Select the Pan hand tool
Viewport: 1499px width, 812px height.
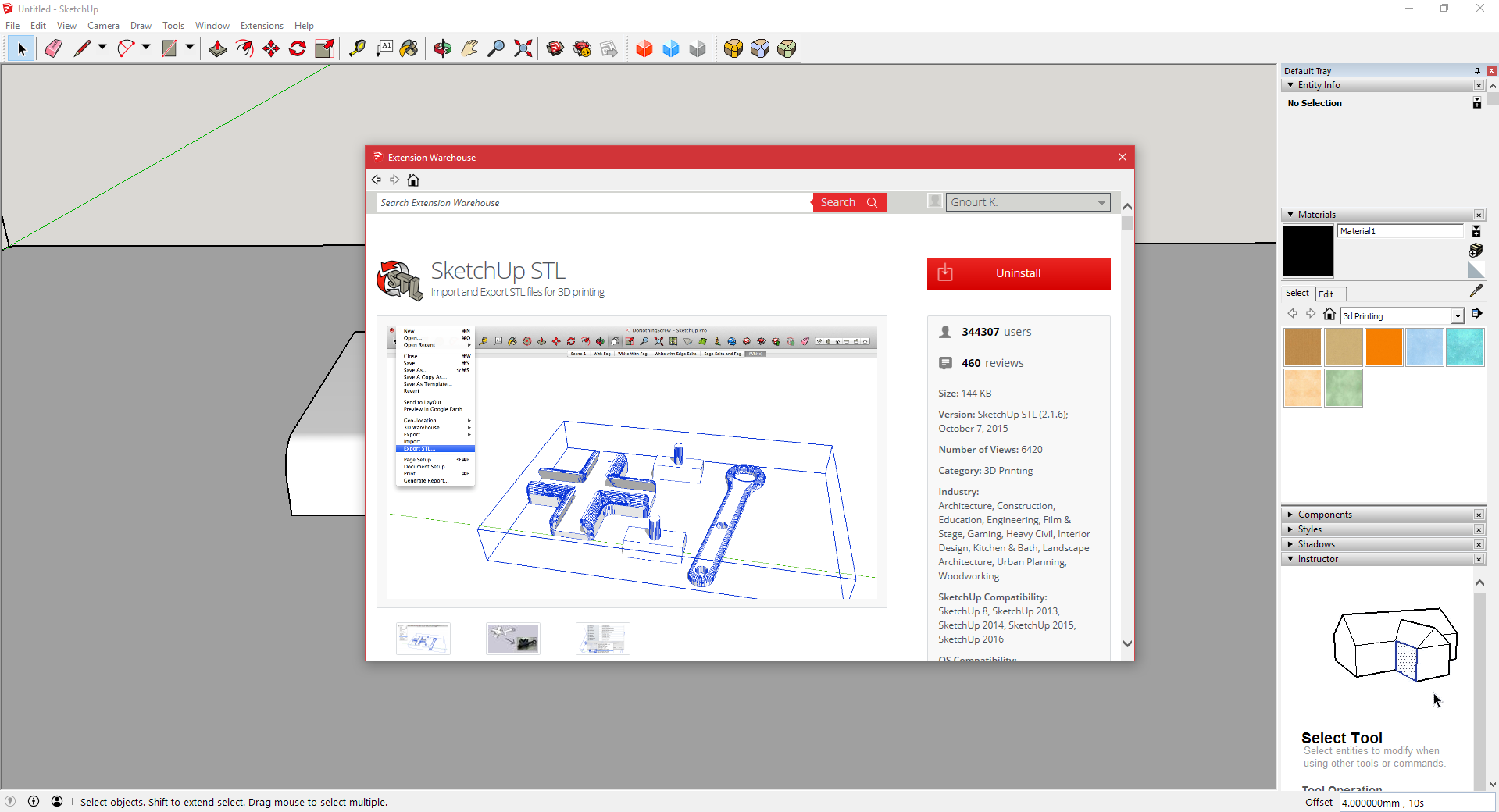(469, 49)
